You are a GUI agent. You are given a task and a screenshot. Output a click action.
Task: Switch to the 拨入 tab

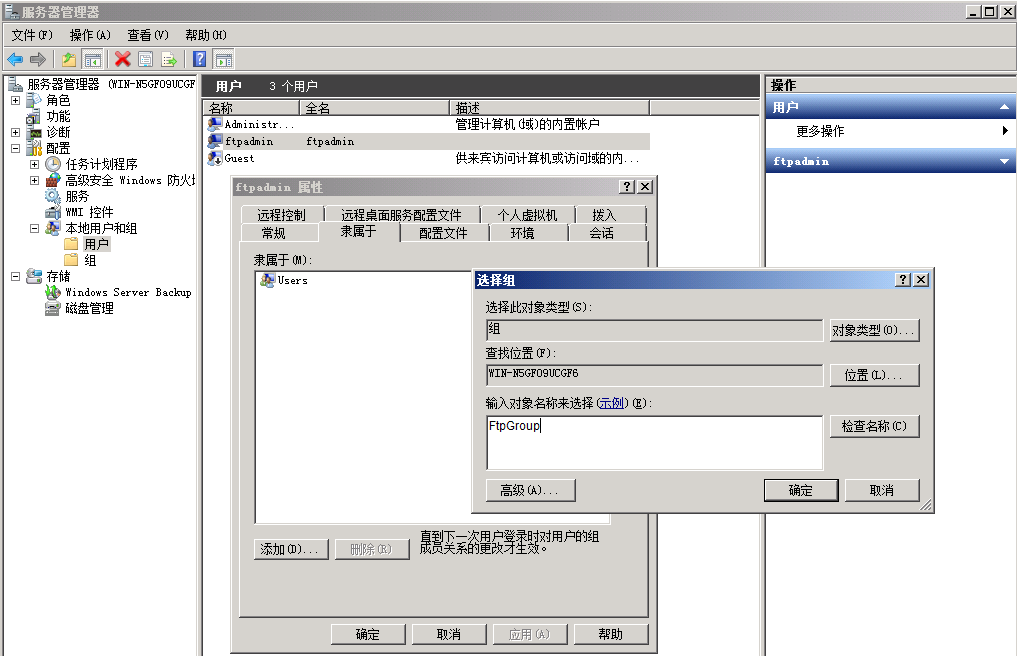[x=604, y=215]
